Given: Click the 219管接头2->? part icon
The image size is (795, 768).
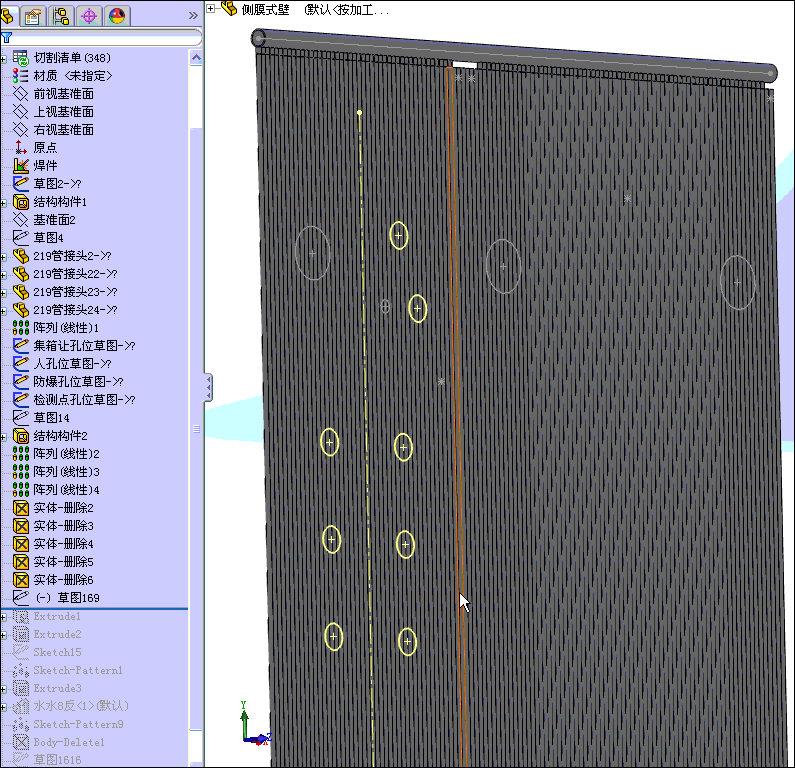Looking at the screenshot, I should (x=21, y=255).
